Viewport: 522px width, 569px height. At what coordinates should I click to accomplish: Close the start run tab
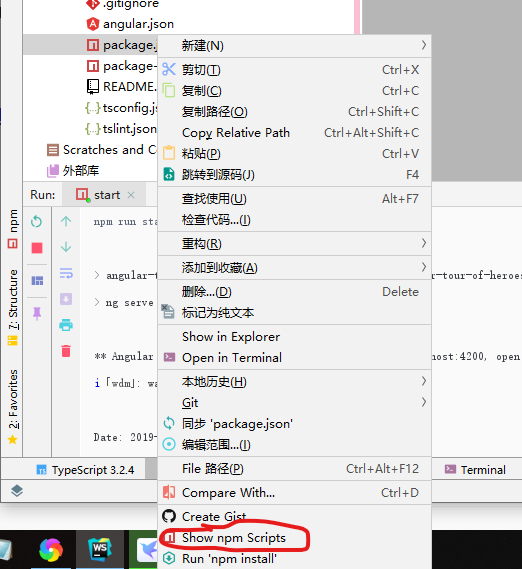(x=131, y=195)
